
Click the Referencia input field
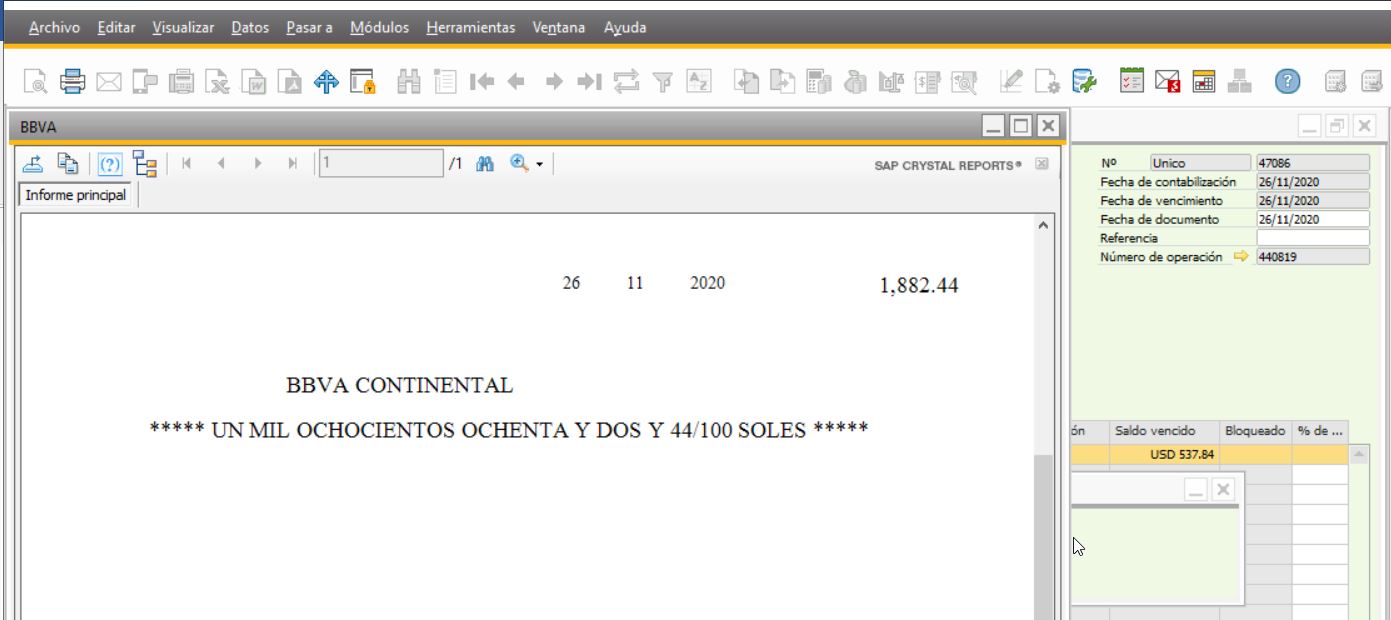[x=1312, y=238]
